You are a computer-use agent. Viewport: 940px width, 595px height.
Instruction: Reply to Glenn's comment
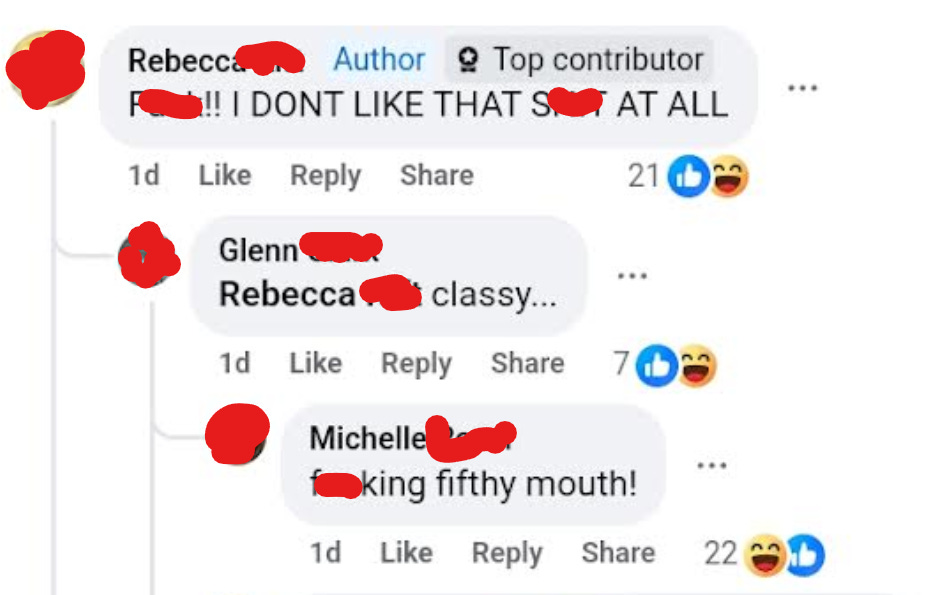[417, 364]
